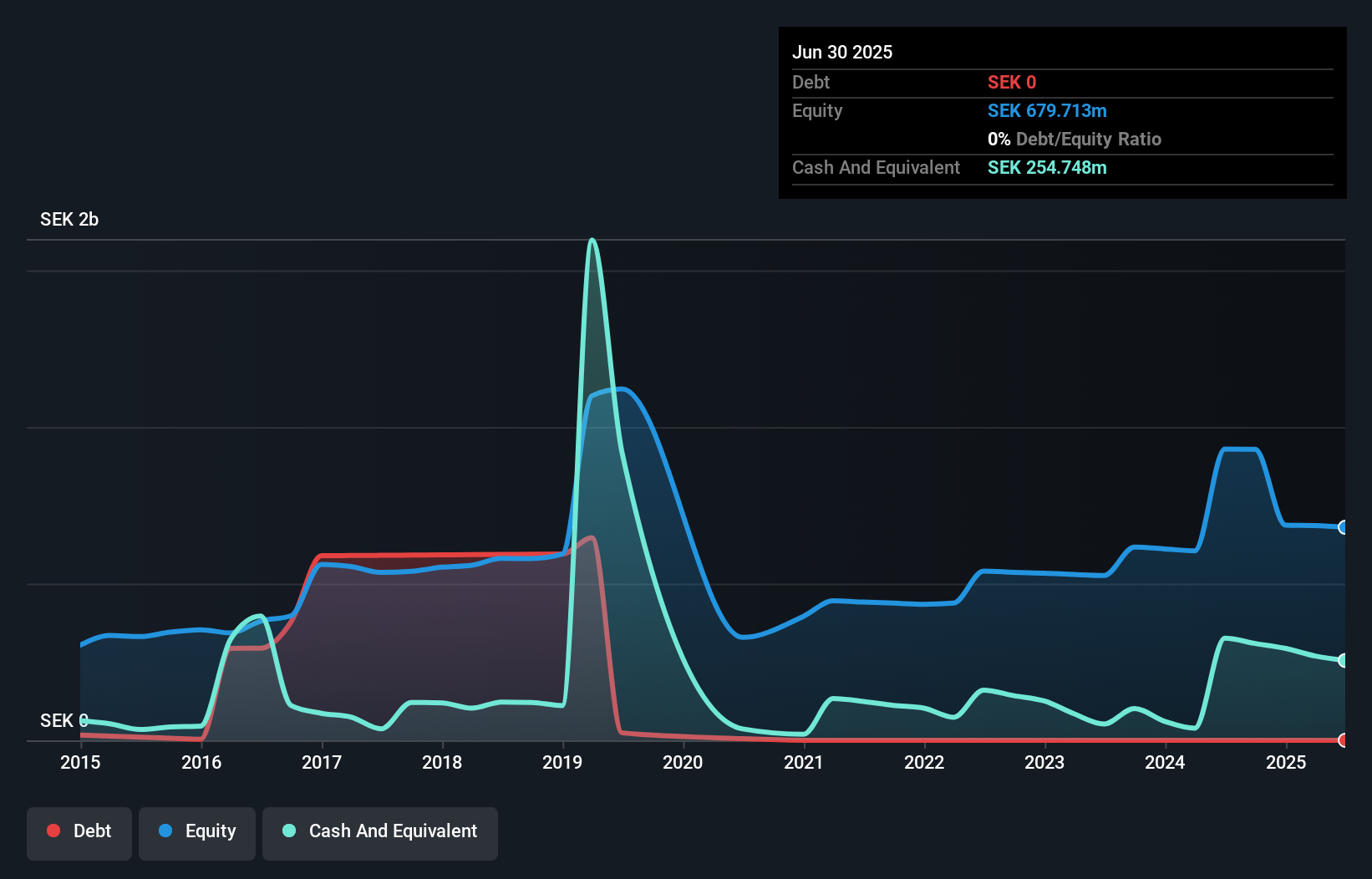This screenshot has height=879, width=1372.
Task: Toggle the Debt series visibility
Action: click(x=79, y=831)
